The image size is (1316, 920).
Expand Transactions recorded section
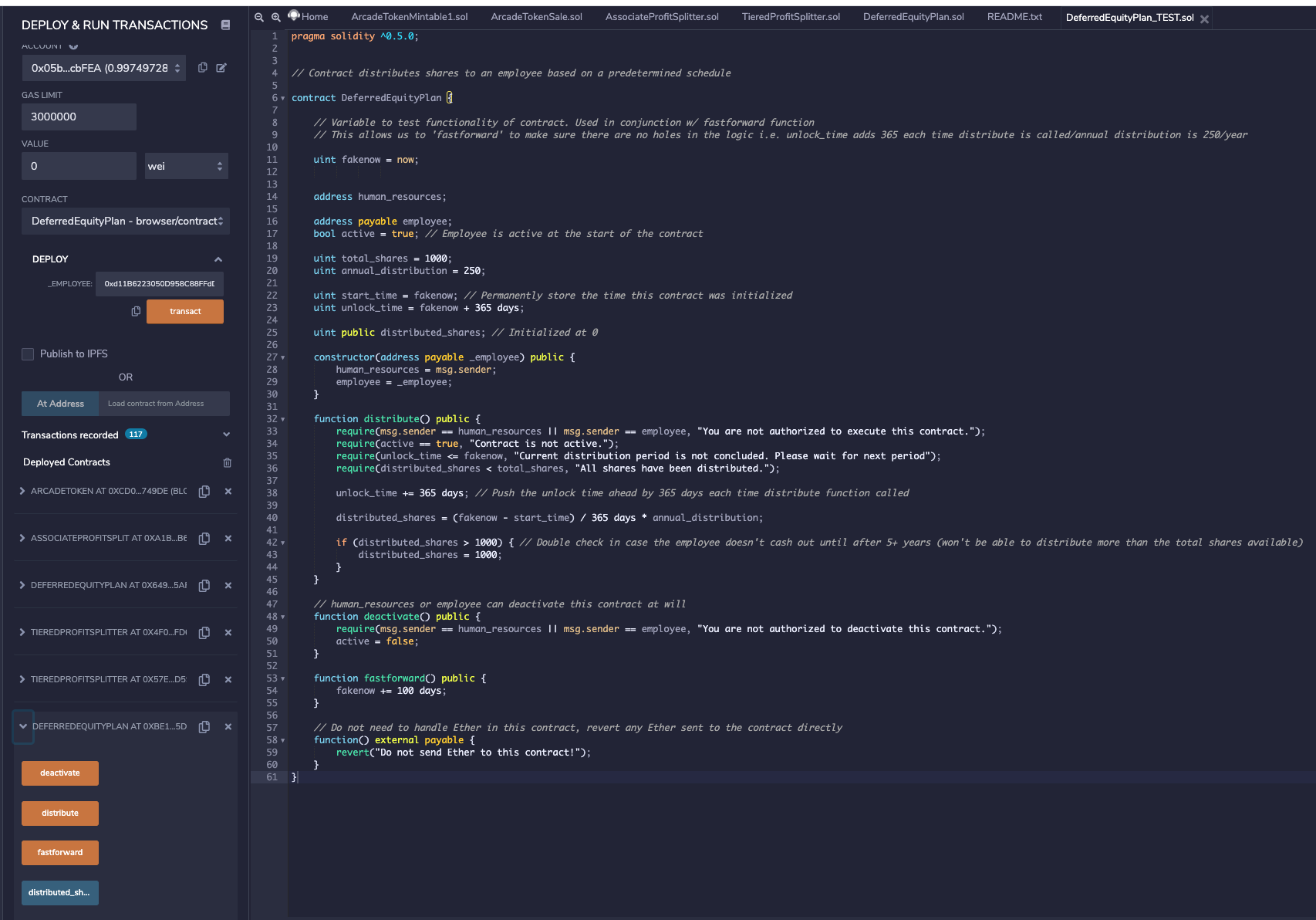pos(227,435)
